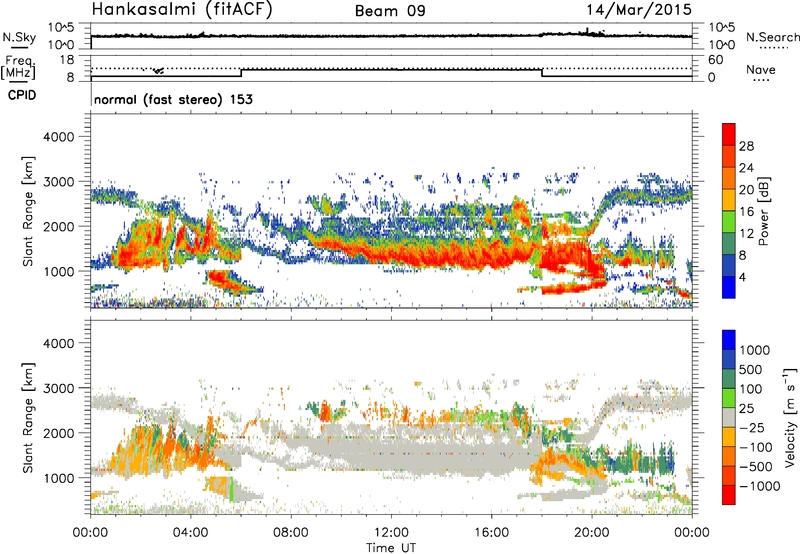Click the "N.Search" legend label
Screen dimensions: 800x554
772,37
